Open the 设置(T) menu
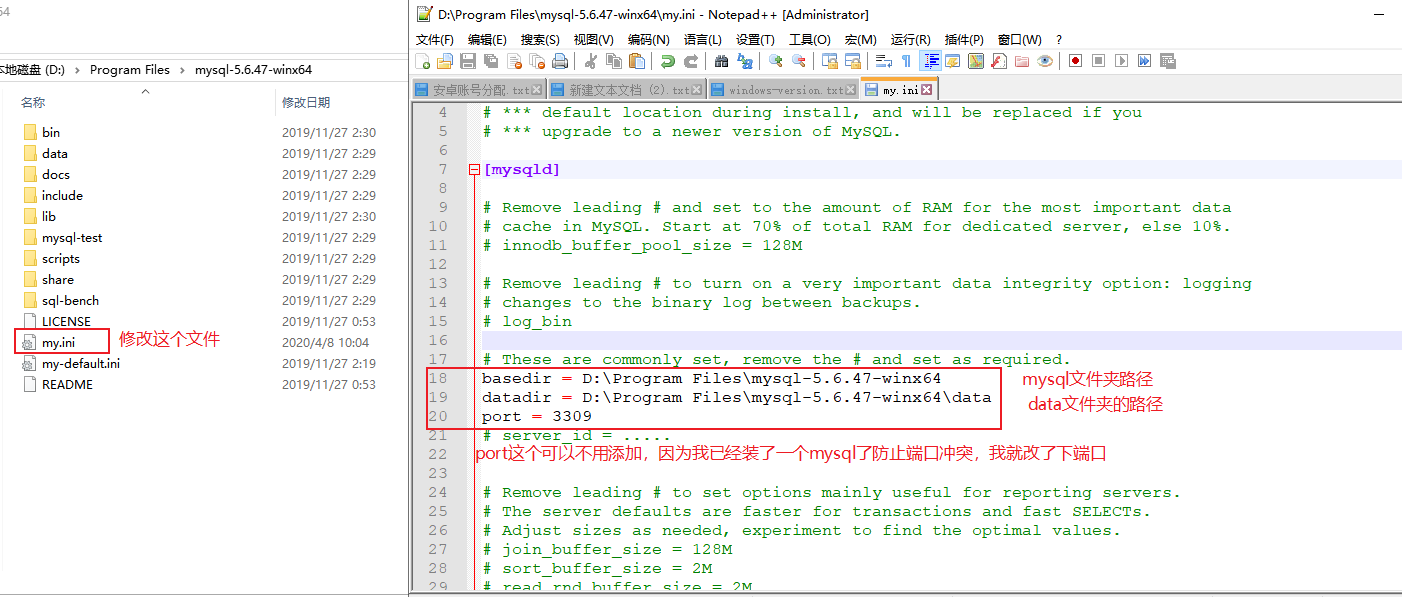 [755, 39]
